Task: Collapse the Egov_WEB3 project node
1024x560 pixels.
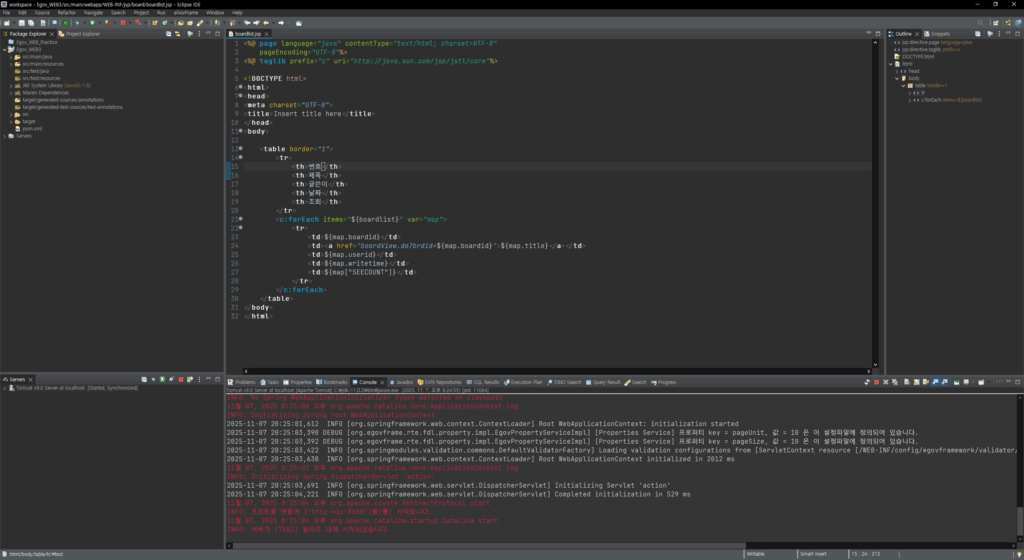Action: [x=5, y=50]
